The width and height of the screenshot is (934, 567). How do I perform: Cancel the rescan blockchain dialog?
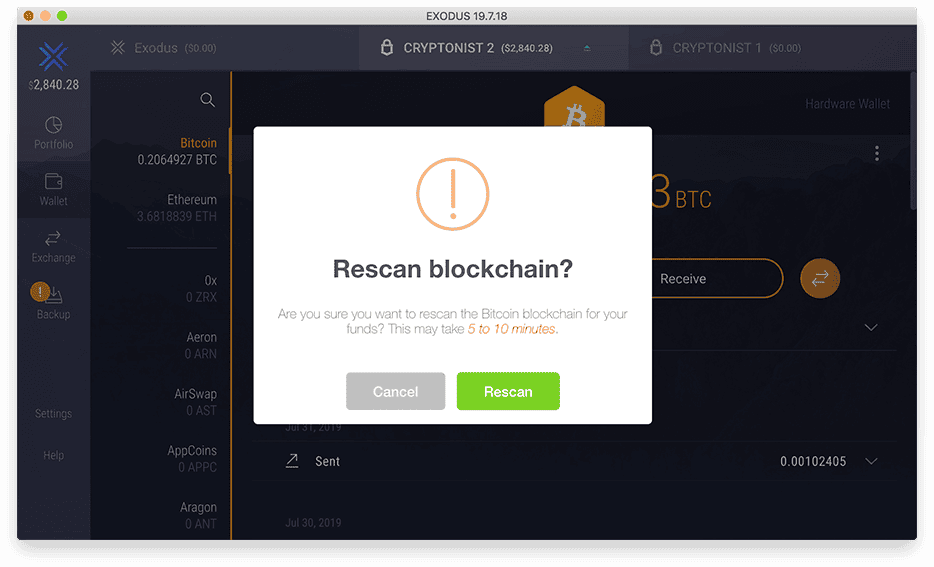click(x=396, y=391)
